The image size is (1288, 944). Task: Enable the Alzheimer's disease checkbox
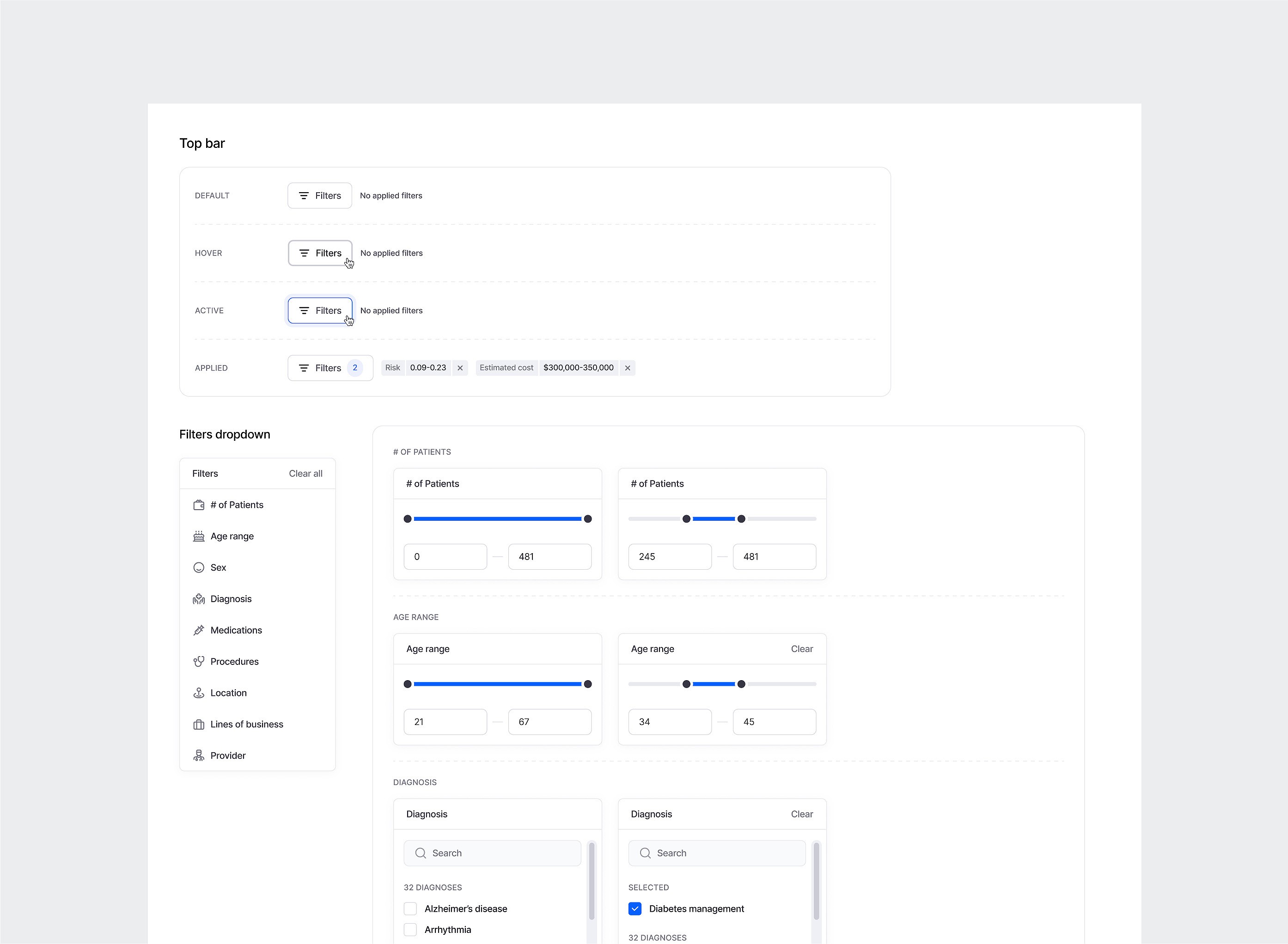(x=411, y=908)
